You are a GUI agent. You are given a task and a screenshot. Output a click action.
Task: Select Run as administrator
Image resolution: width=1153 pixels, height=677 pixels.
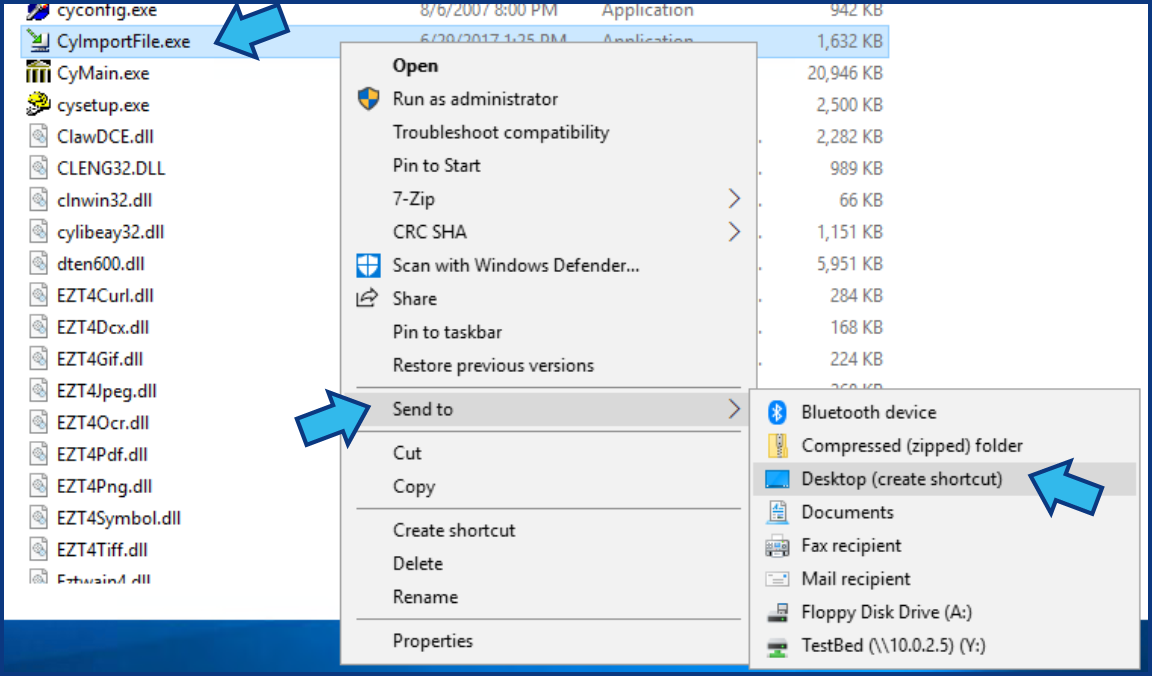point(475,98)
